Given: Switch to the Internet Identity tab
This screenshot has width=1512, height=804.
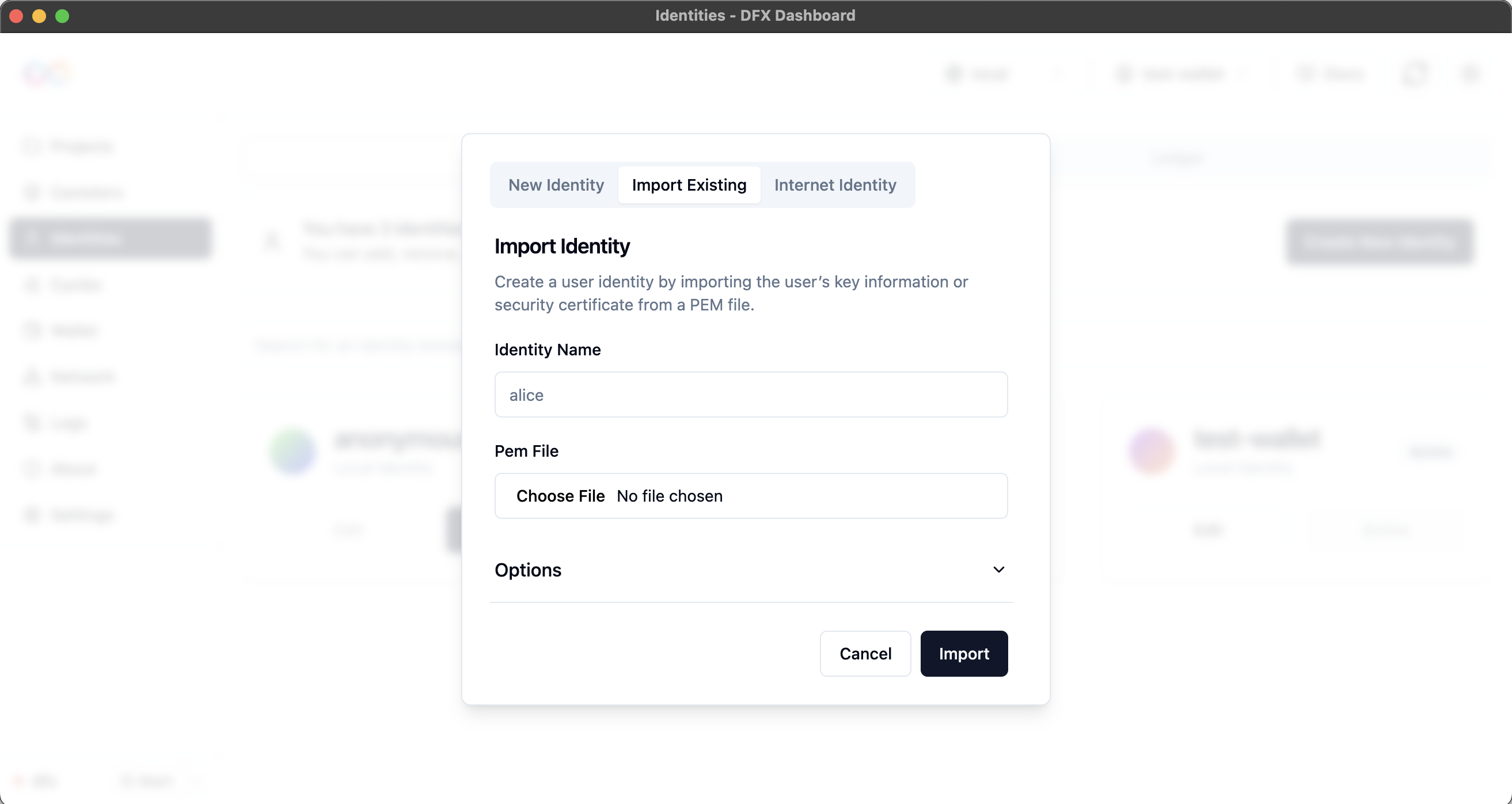Looking at the screenshot, I should point(835,185).
